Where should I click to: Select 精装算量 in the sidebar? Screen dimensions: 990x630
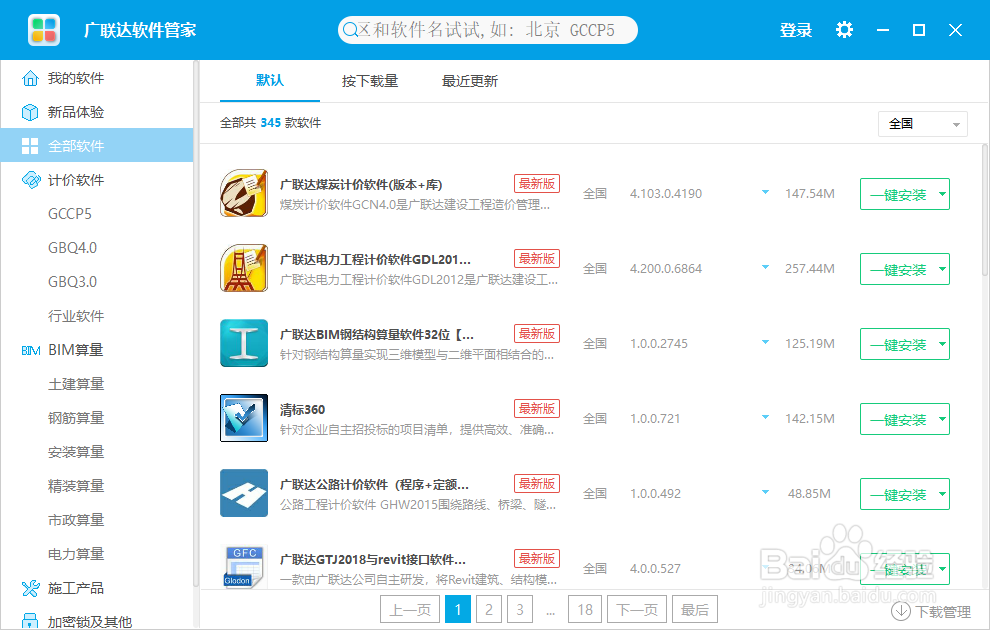[76, 486]
